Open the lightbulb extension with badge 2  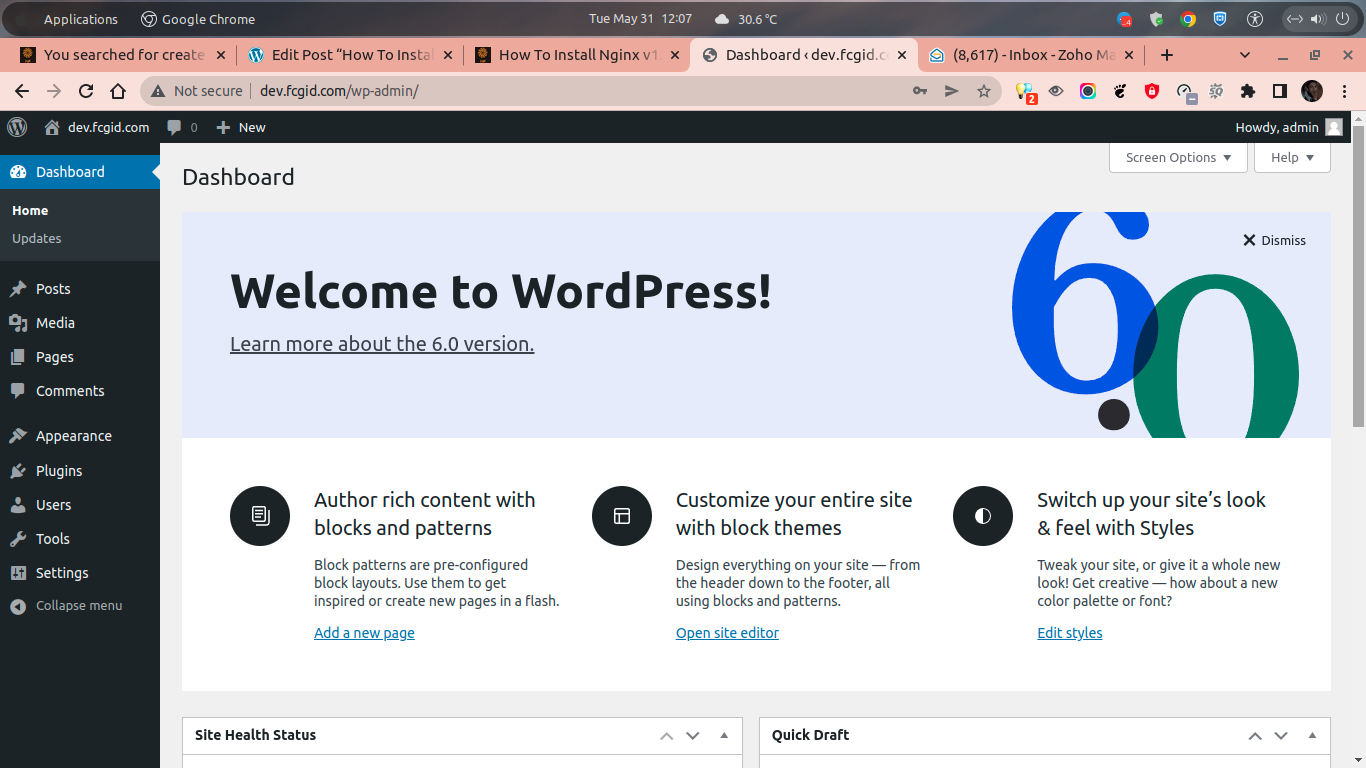pos(1025,92)
